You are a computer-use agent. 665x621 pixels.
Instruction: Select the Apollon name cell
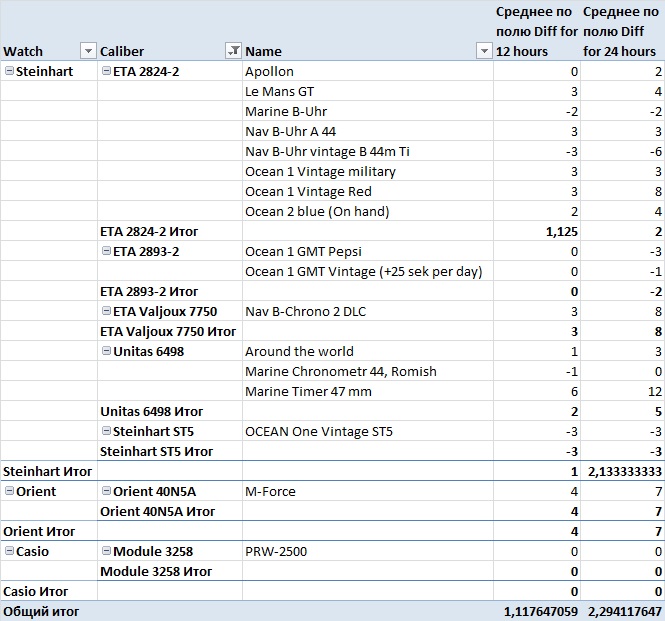[x=270, y=71]
